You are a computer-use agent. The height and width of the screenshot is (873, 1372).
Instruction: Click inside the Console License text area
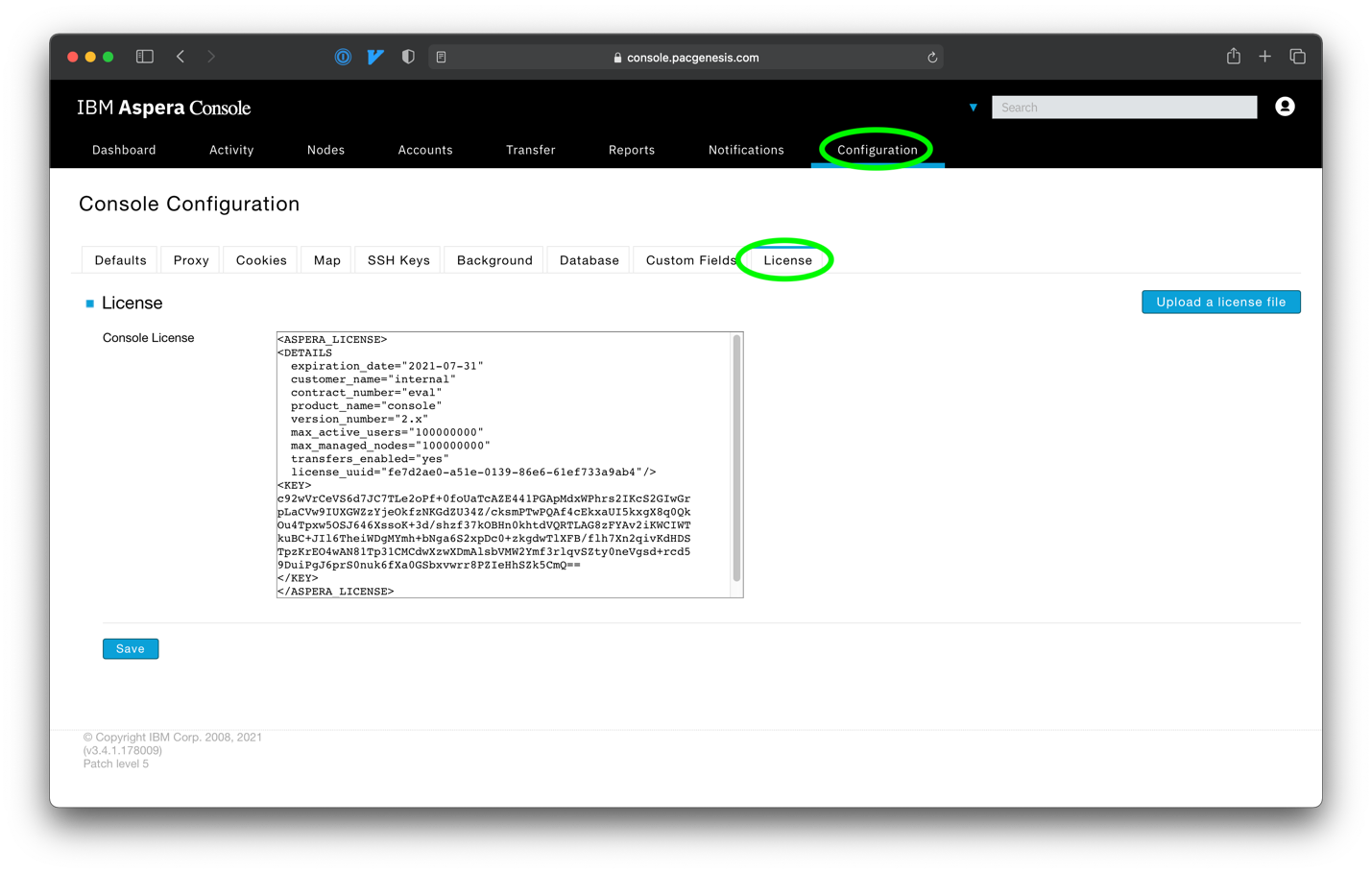tap(510, 465)
